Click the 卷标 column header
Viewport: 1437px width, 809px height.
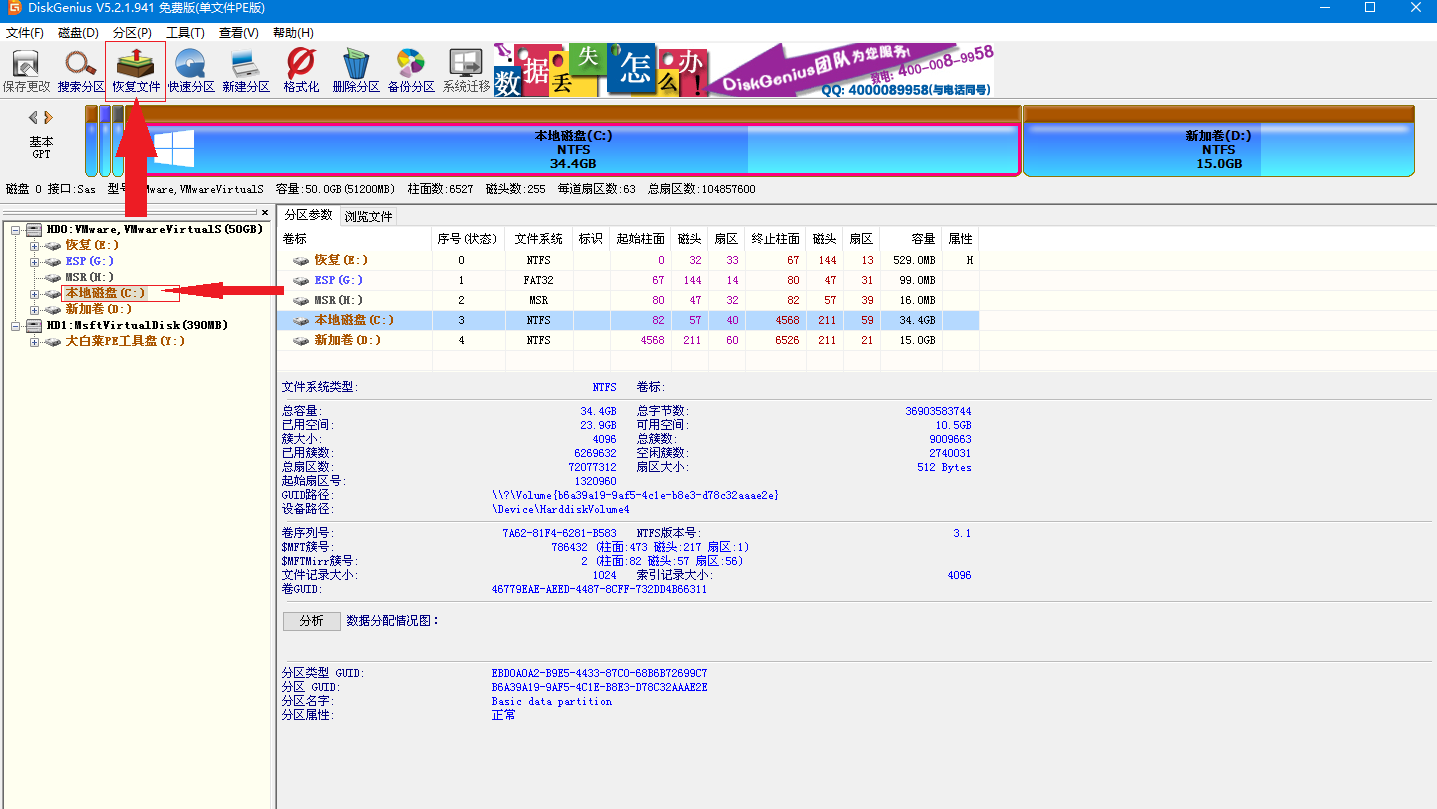[x=355, y=239]
